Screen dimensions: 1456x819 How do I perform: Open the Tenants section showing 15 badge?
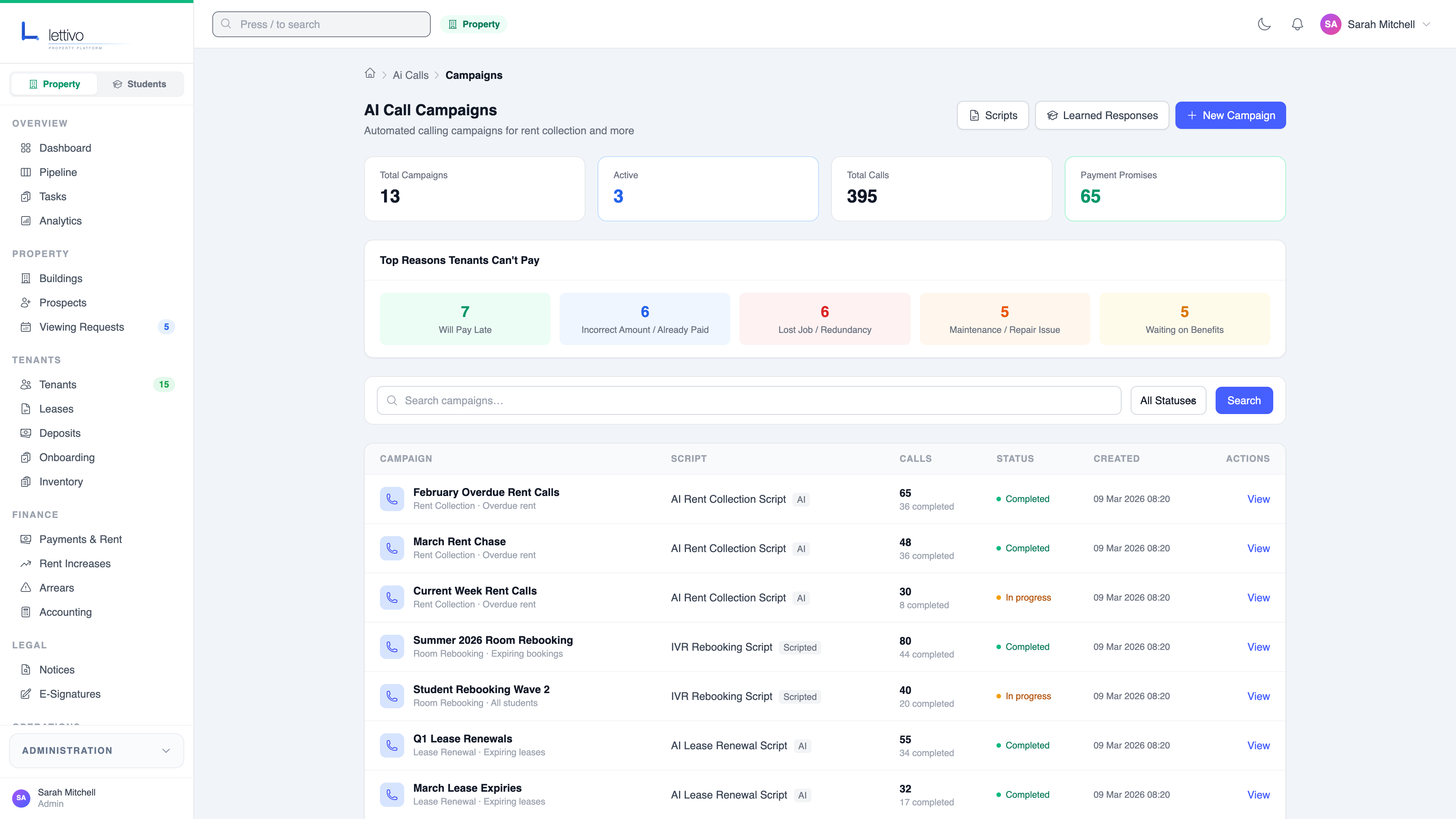[58, 384]
